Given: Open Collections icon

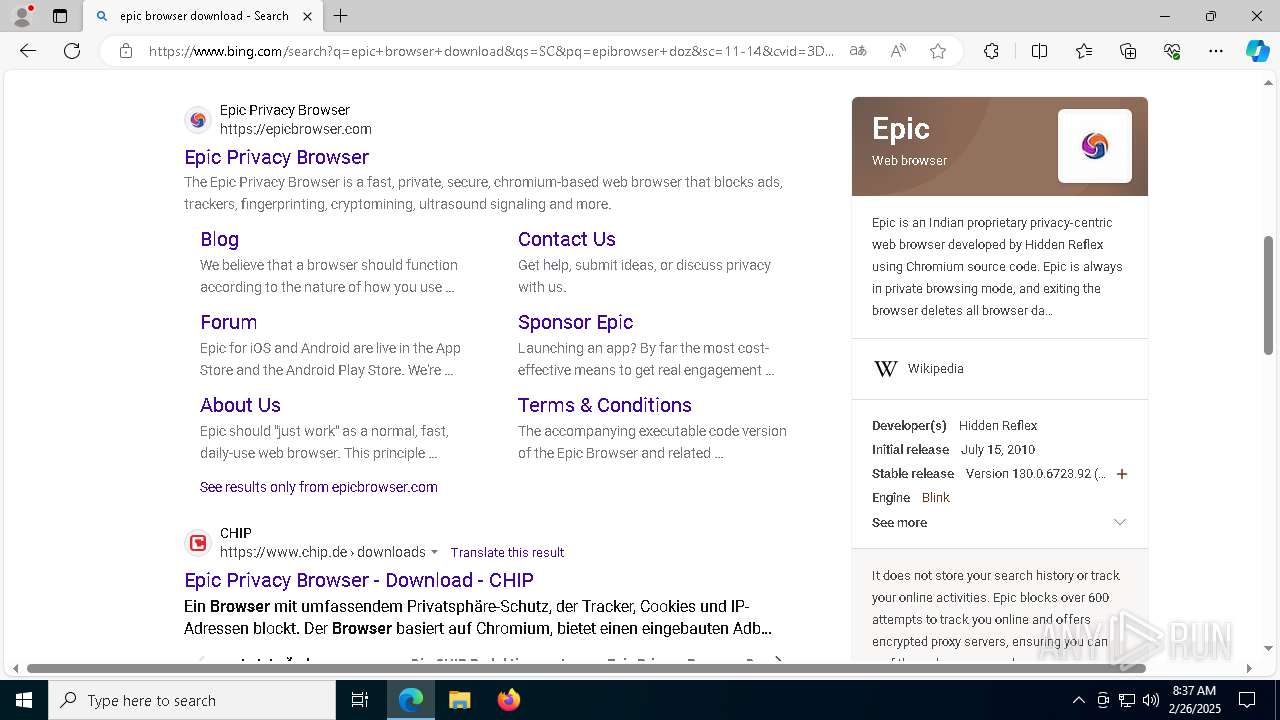Looking at the screenshot, I should (1128, 51).
